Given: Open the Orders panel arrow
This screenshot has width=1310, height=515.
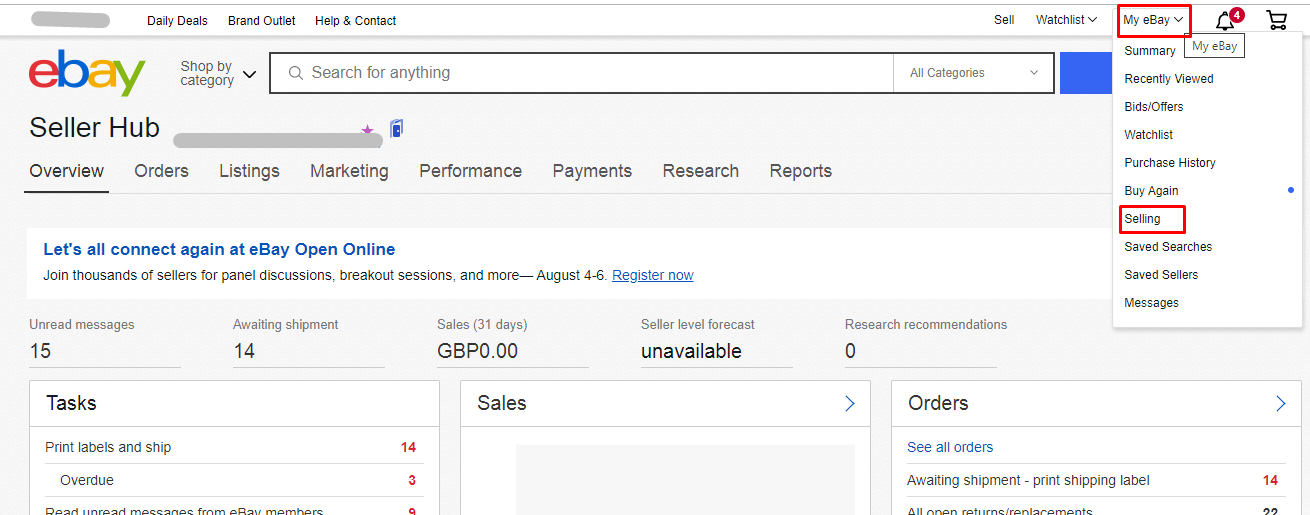Looking at the screenshot, I should (1281, 404).
